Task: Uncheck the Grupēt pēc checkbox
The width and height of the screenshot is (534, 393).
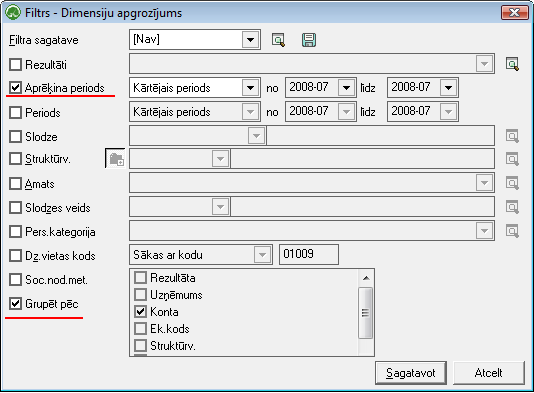Action: (15, 303)
